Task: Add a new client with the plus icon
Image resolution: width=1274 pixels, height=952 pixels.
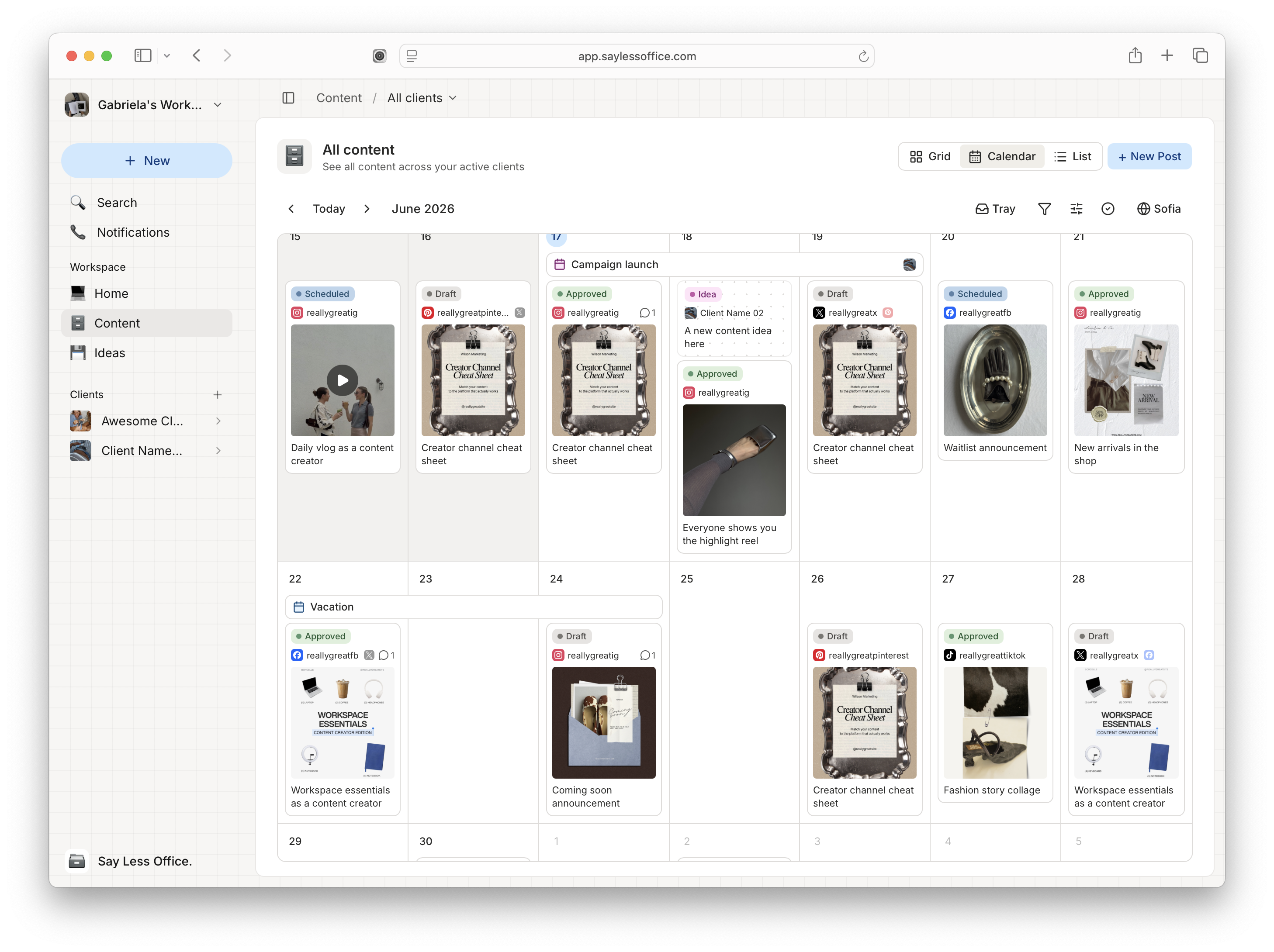Action: point(217,395)
